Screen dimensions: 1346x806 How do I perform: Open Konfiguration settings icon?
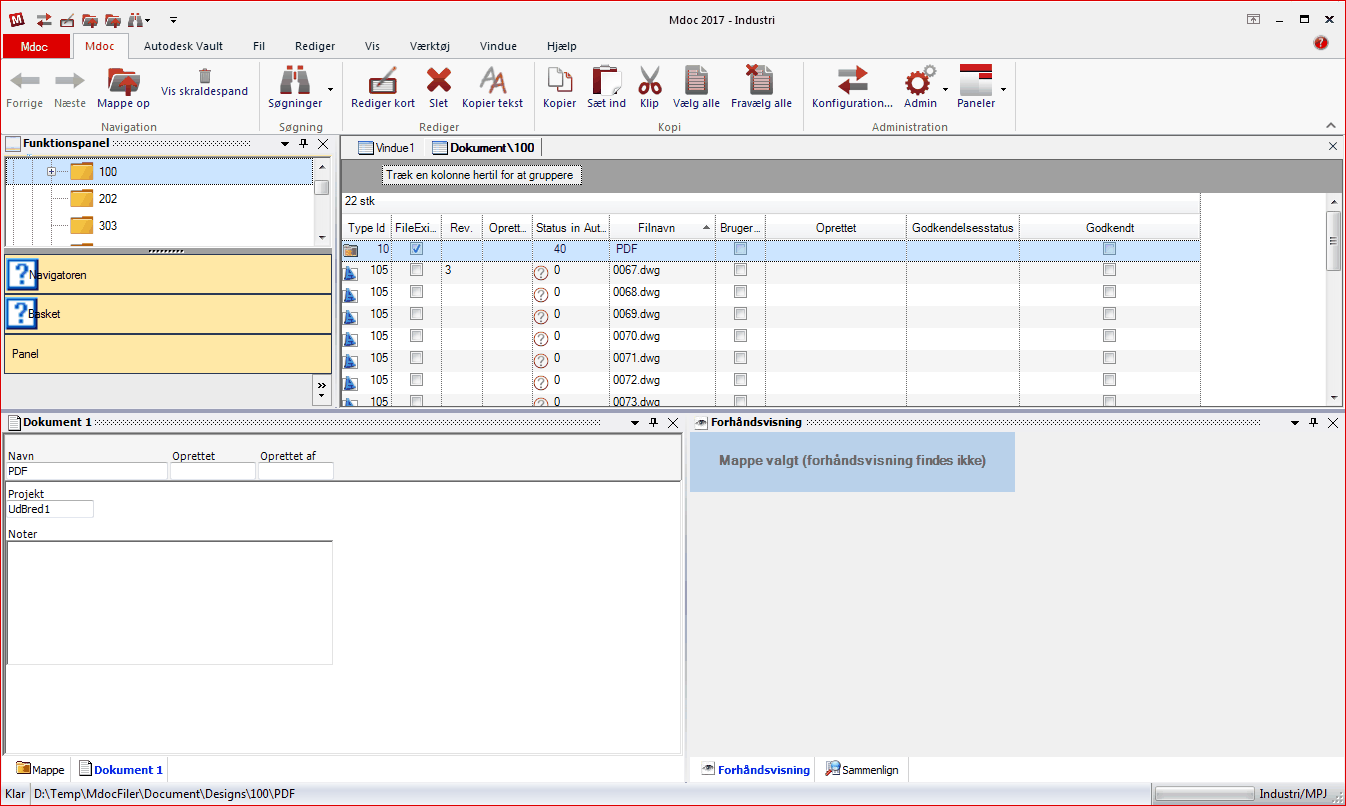pos(852,80)
